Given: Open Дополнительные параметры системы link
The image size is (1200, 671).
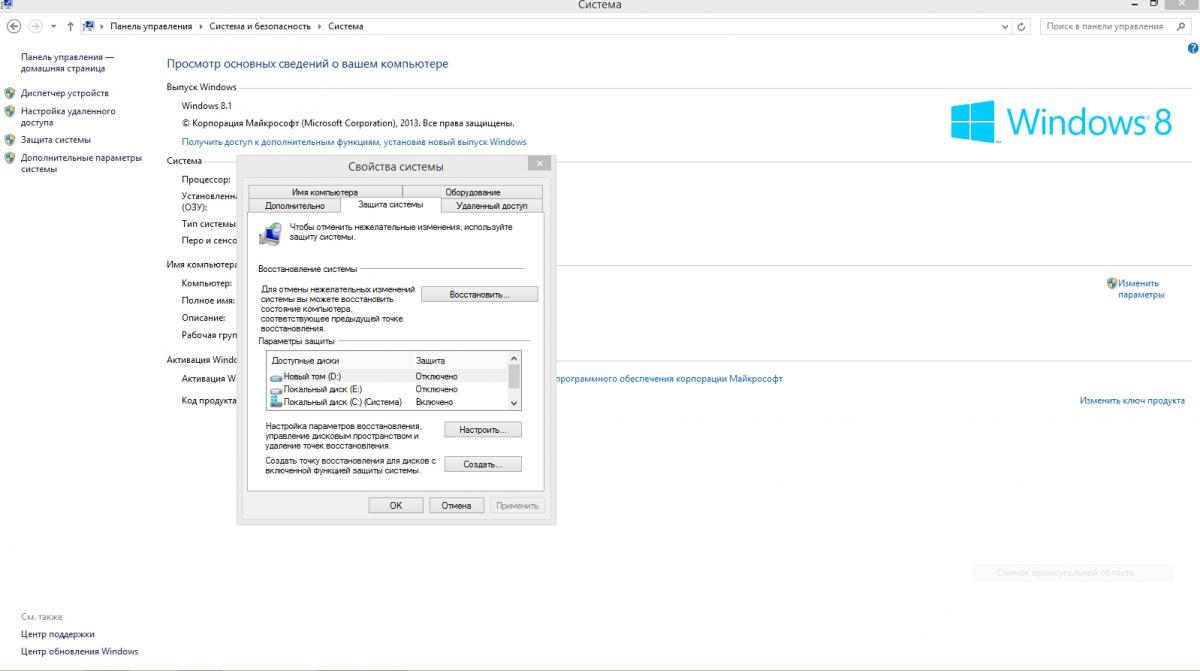Looking at the screenshot, I should pos(81,164).
